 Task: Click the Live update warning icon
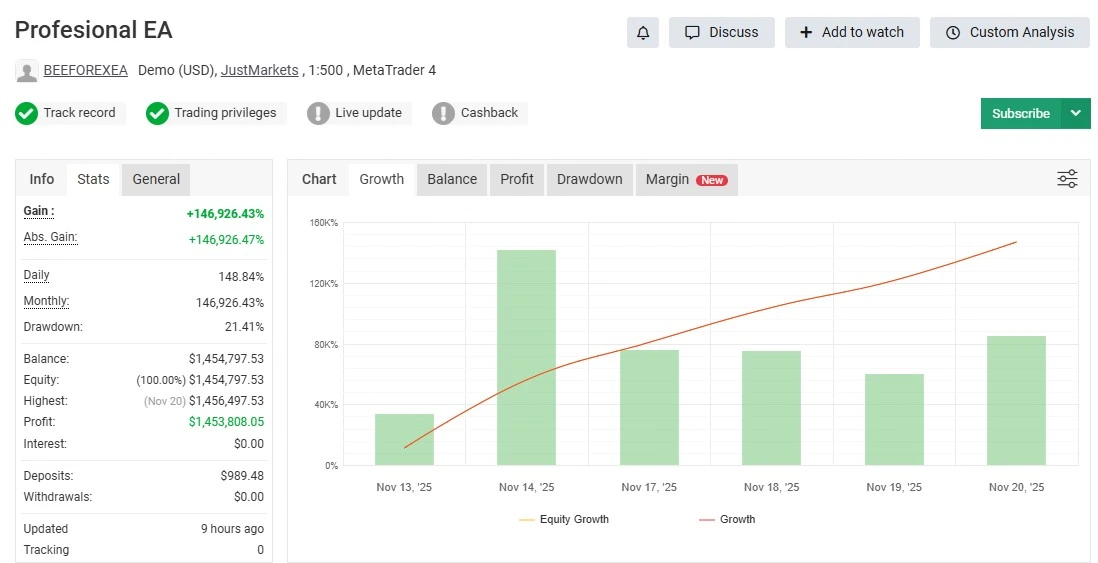pyautogui.click(x=318, y=113)
